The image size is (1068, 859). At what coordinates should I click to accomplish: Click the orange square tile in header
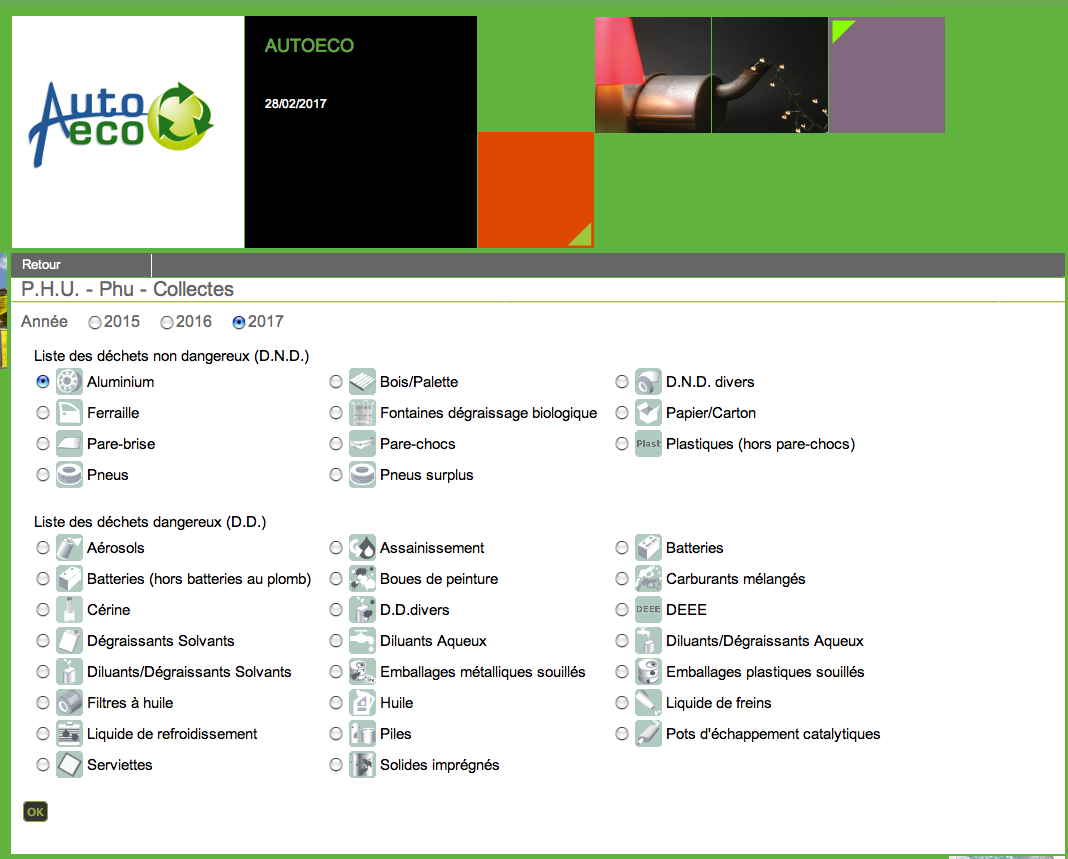[x=535, y=190]
